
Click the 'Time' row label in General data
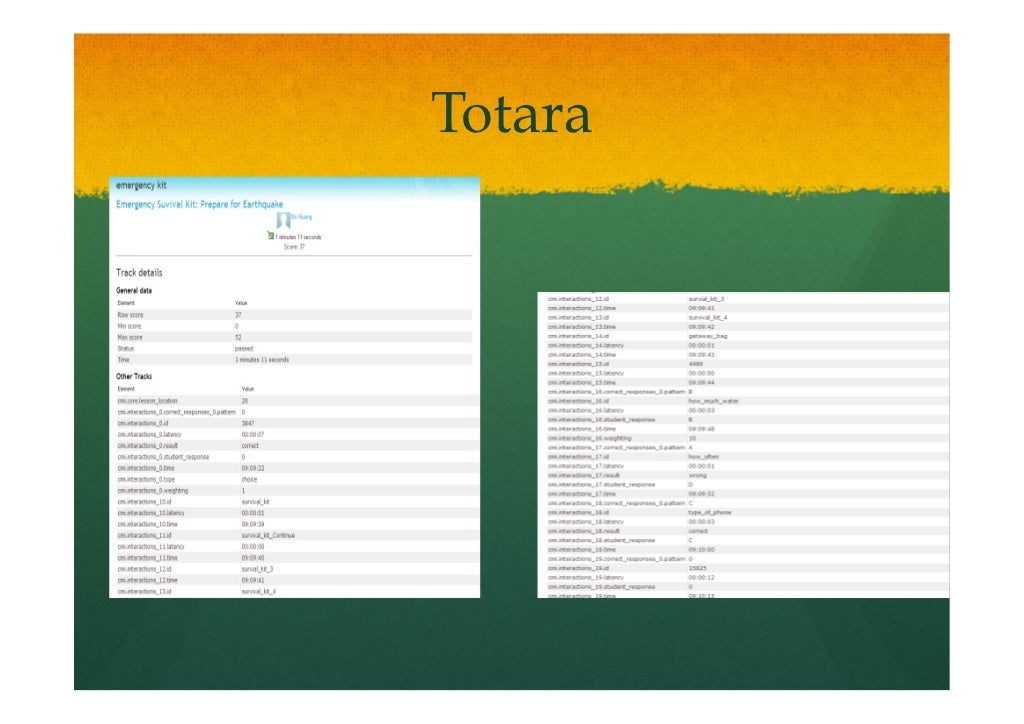[x=123, y=360]
